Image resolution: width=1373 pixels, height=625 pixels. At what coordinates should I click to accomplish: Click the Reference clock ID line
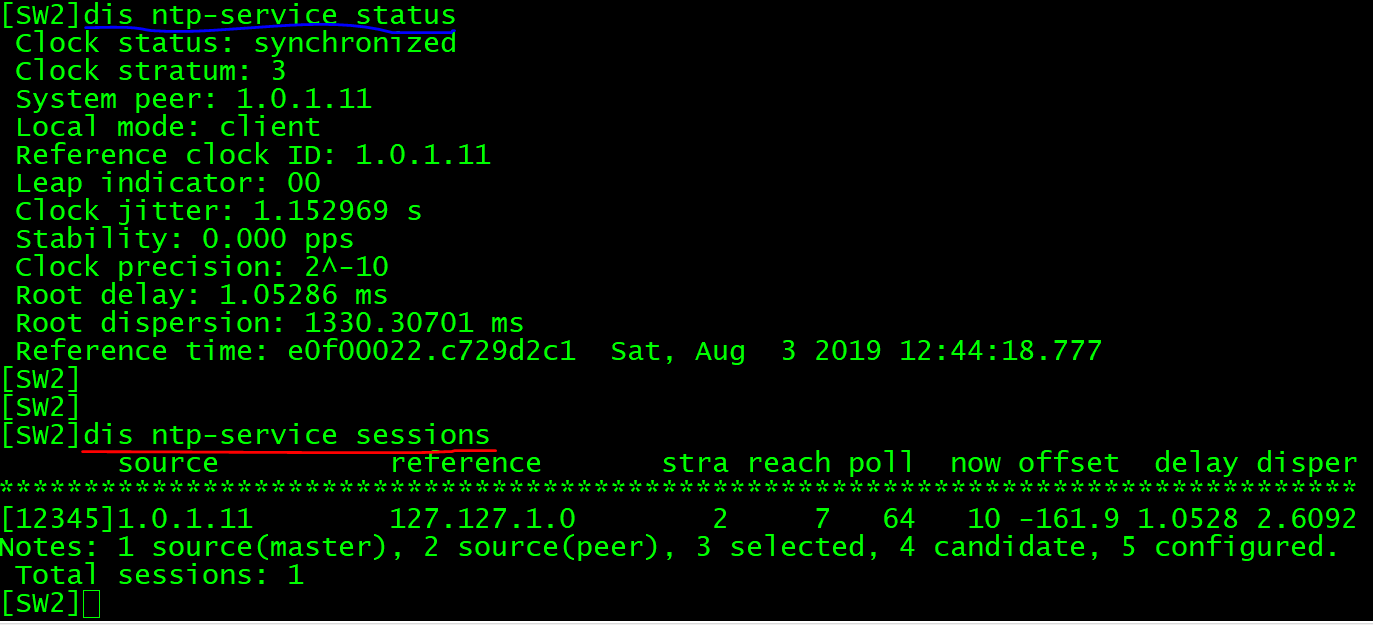tap(253, 156)
